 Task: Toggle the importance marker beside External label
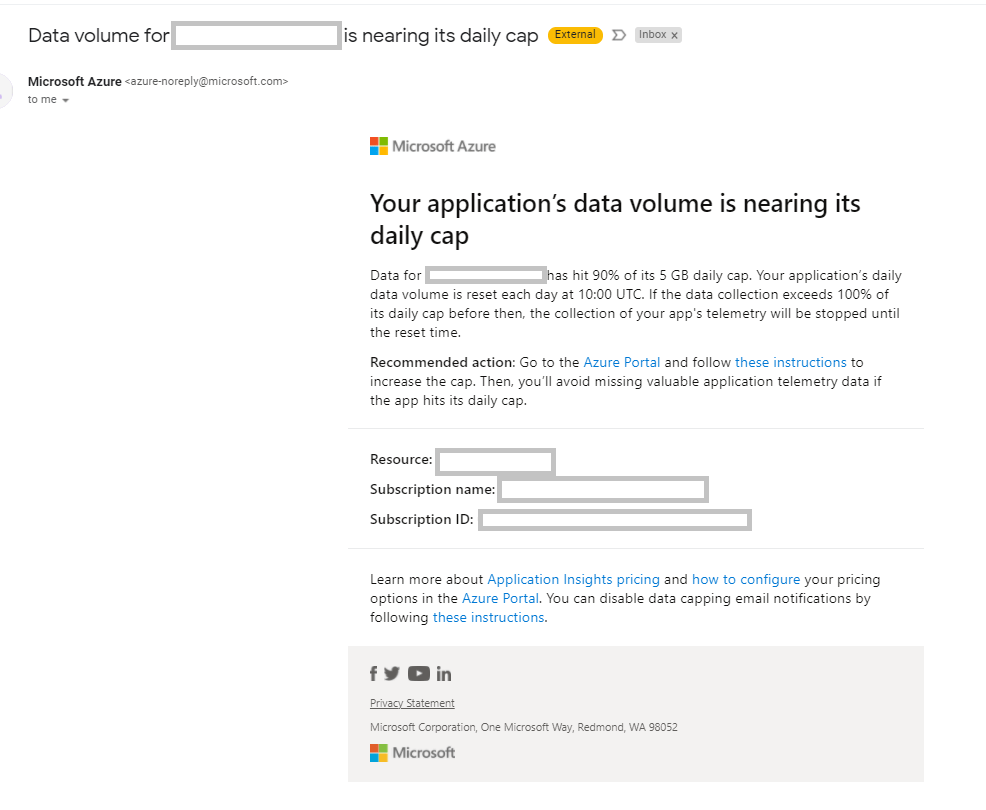coord(618,35)
